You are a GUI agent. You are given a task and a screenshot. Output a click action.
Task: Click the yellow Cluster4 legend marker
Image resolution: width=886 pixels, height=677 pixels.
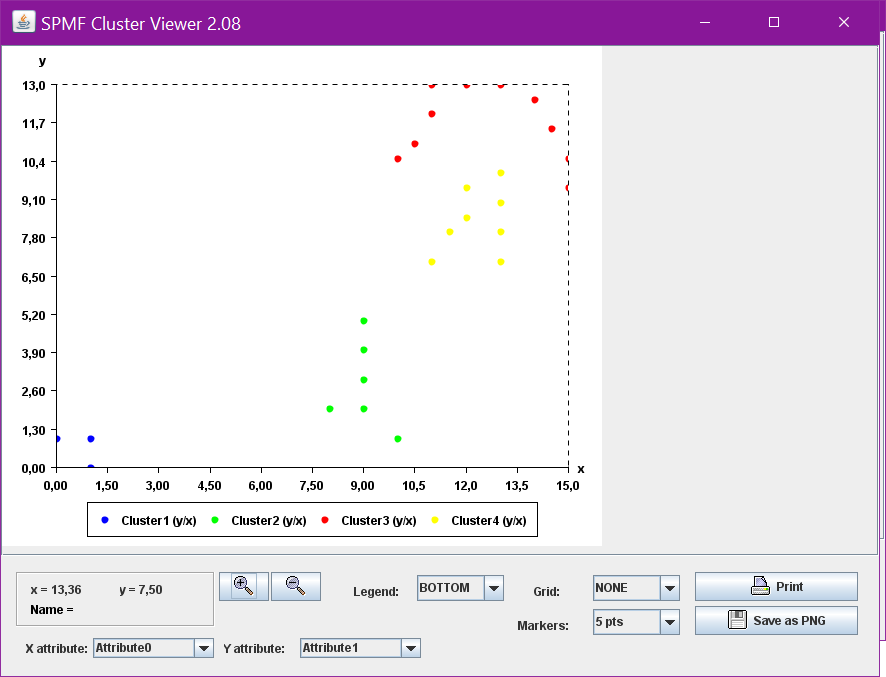coord(435,520)
